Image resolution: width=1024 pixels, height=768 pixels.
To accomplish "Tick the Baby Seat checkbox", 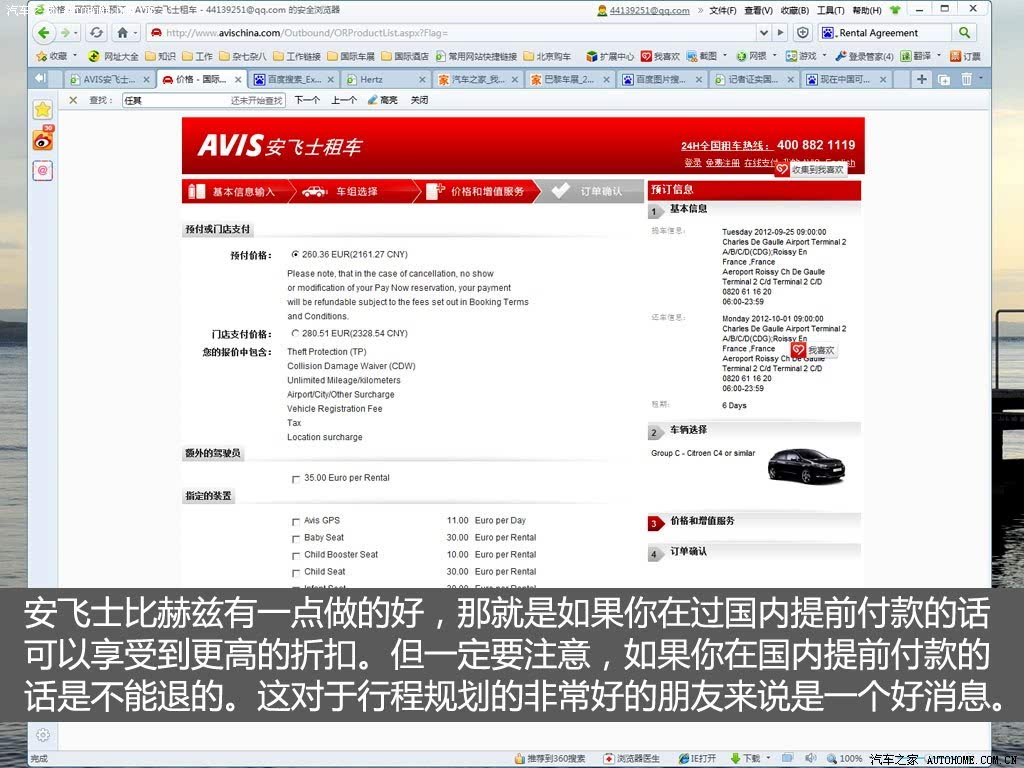I will click(x=296, y=539).
